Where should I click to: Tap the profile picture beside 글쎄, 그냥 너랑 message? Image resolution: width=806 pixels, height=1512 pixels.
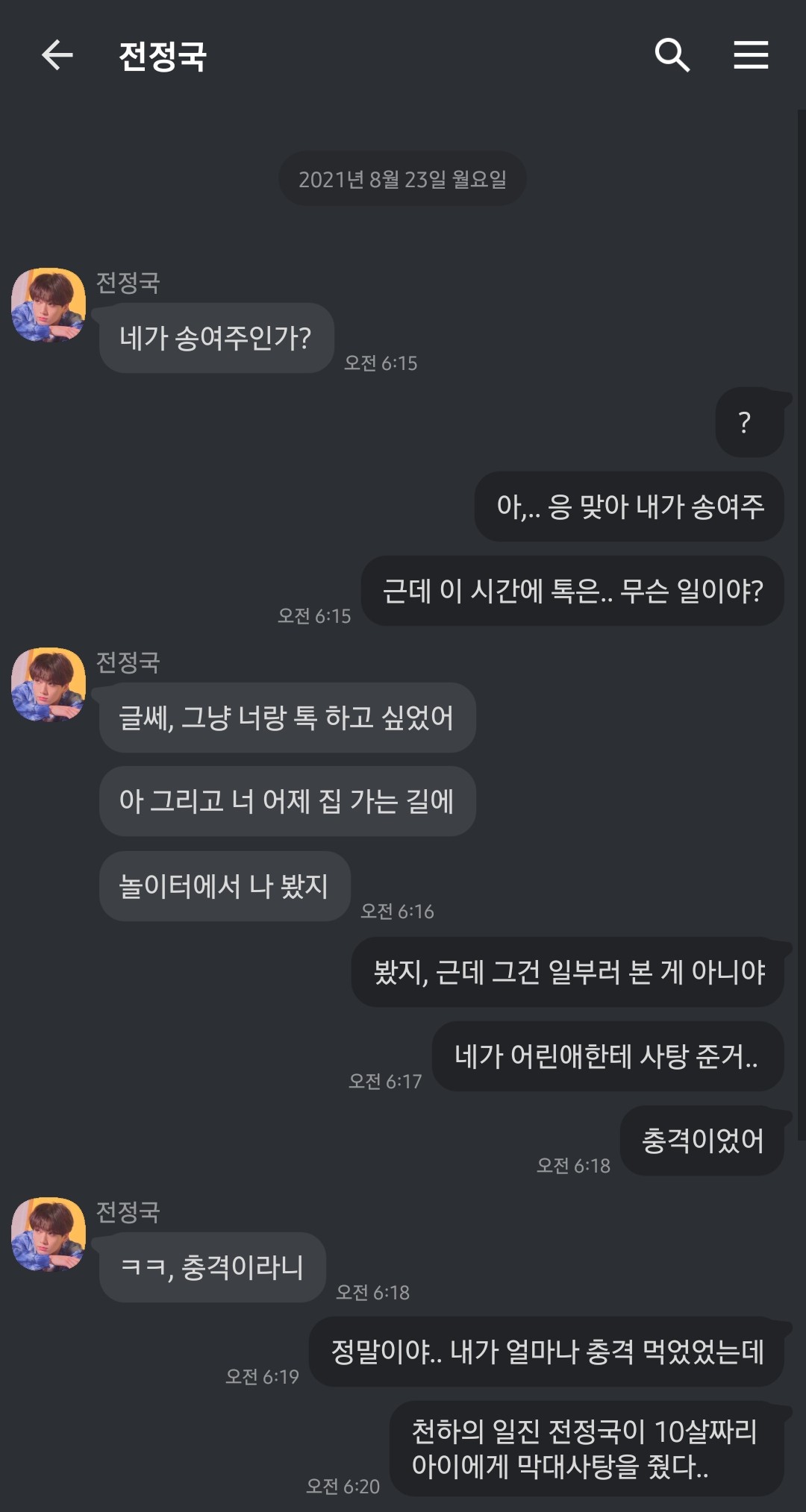(49, 685)
